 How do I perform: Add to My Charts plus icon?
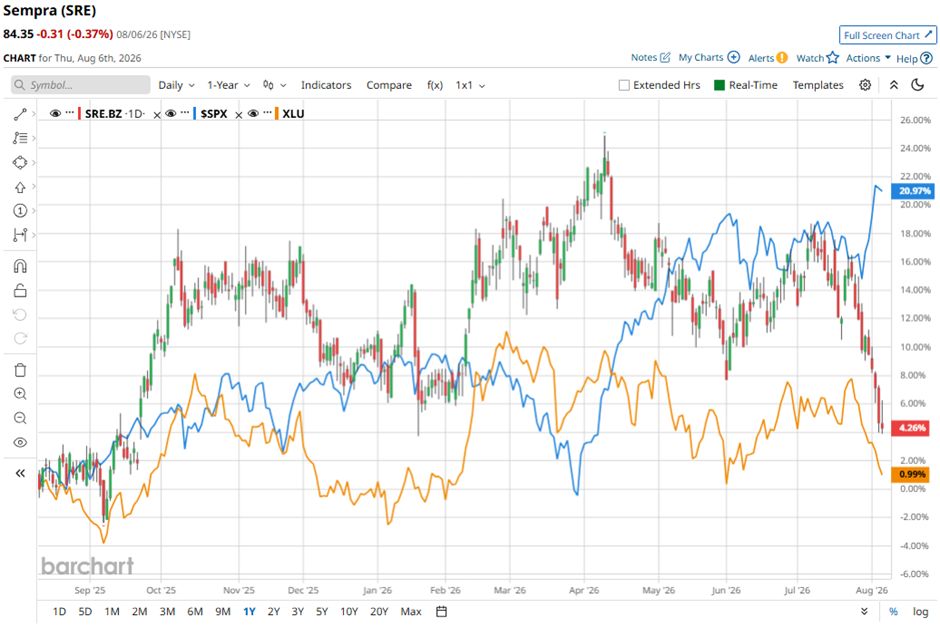pos(733,58)
